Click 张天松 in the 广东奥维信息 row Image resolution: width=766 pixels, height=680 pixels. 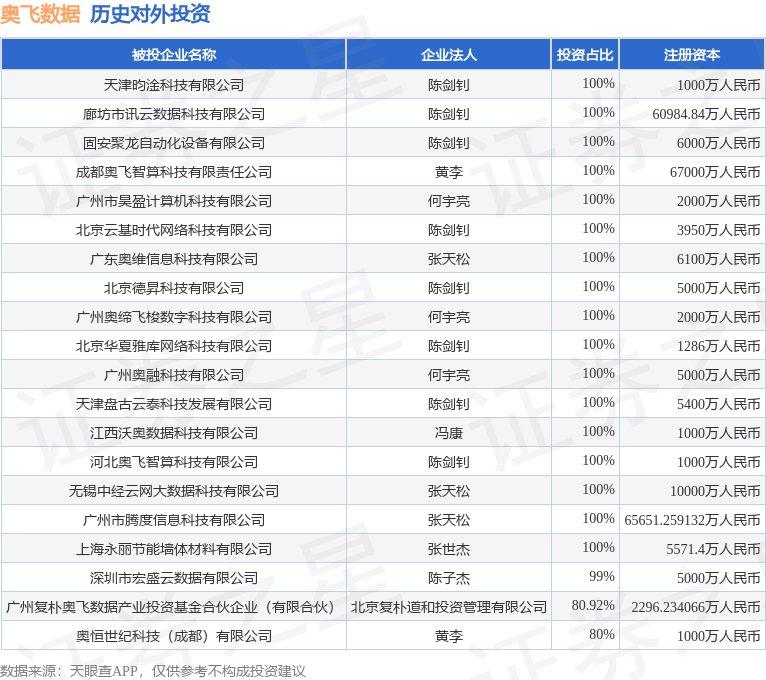click(448, 259)
